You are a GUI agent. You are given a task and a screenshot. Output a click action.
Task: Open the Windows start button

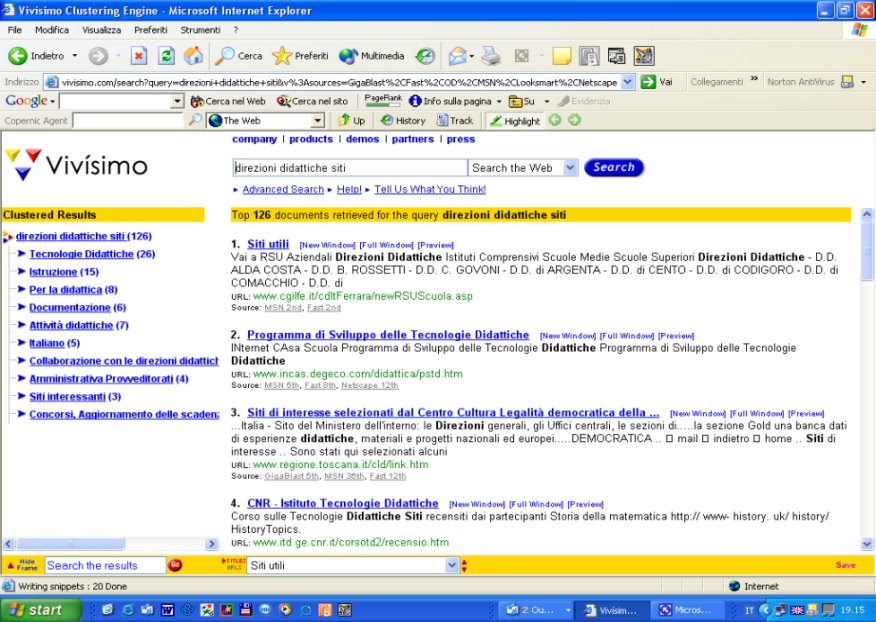41,610
